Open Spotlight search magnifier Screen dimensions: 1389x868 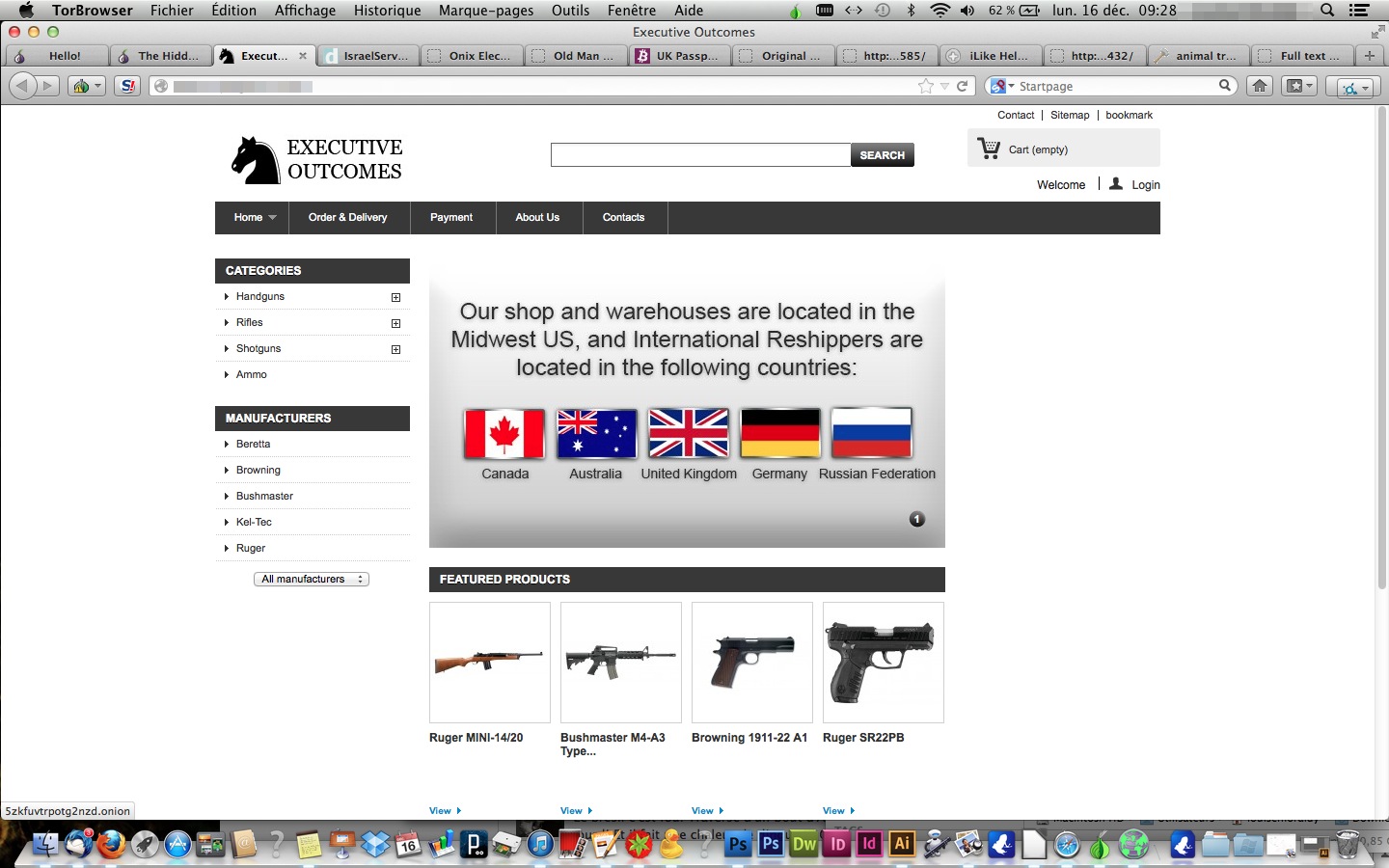tap(1327, 10)
